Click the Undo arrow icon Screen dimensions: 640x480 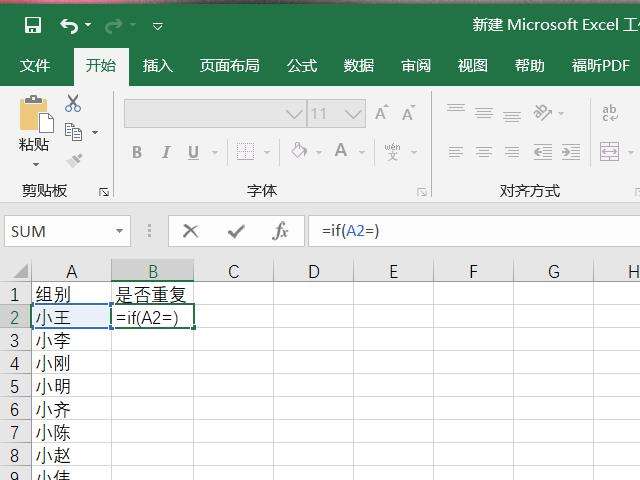click(69, 25)
